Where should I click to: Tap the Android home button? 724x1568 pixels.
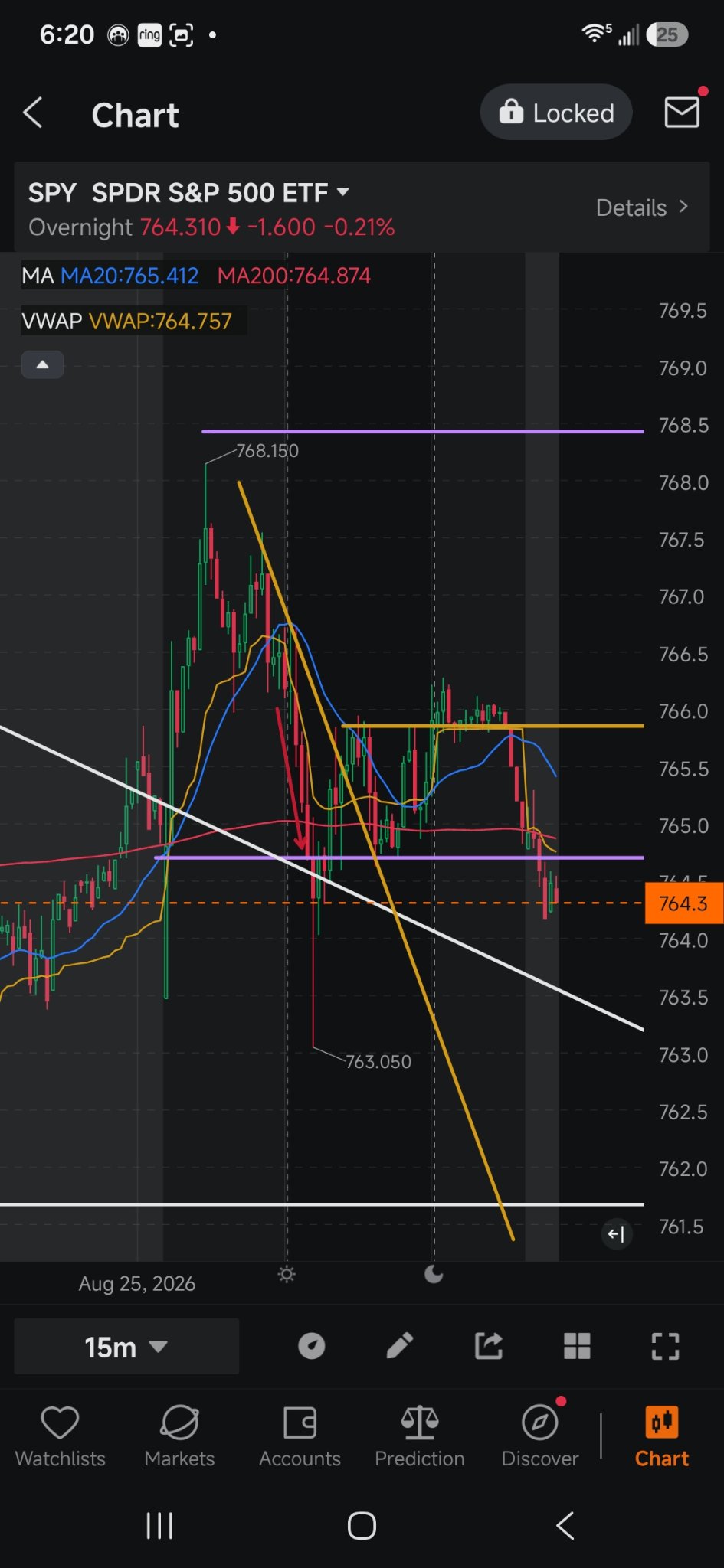(x=362, y=1526)
